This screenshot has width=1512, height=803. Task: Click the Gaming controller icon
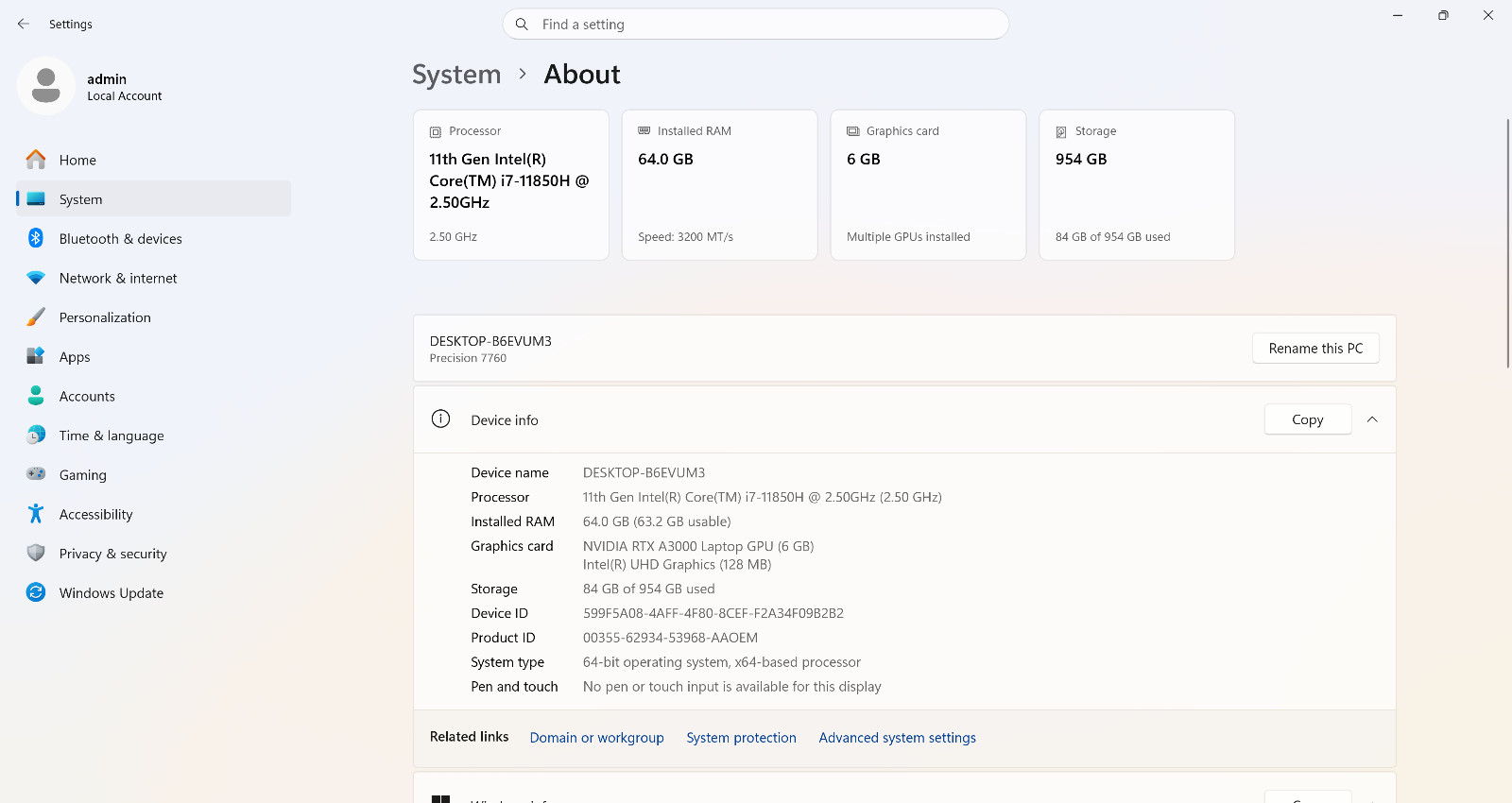[36, 474]
